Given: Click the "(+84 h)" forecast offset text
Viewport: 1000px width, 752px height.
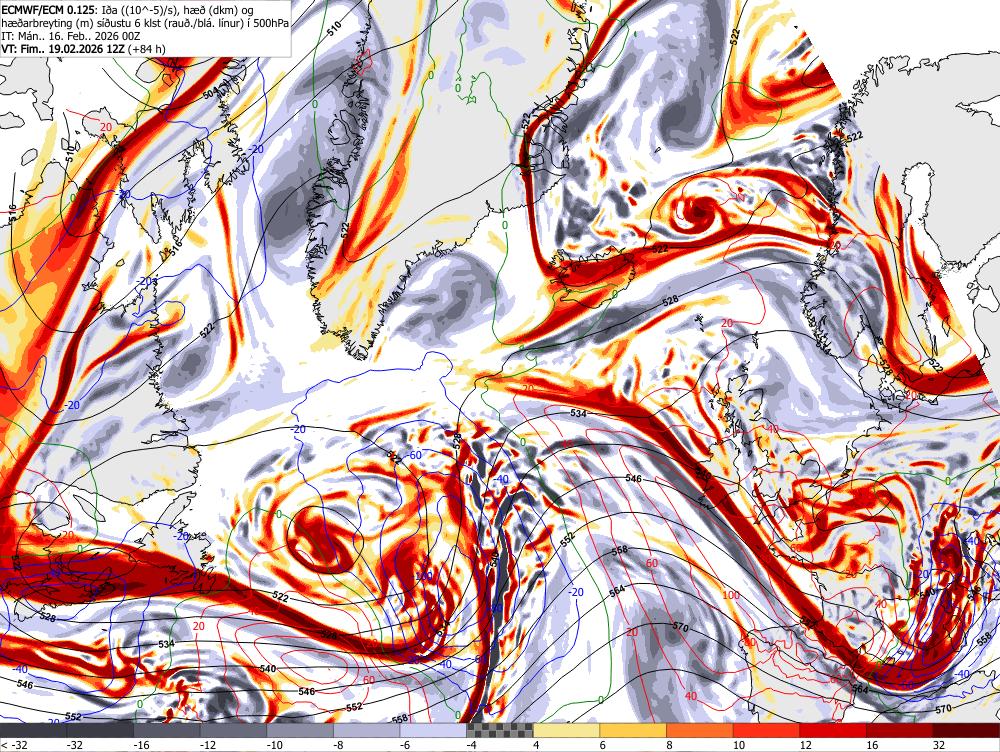Looking at the screenshot, I should pyautogui.click(x=147, y=49).
